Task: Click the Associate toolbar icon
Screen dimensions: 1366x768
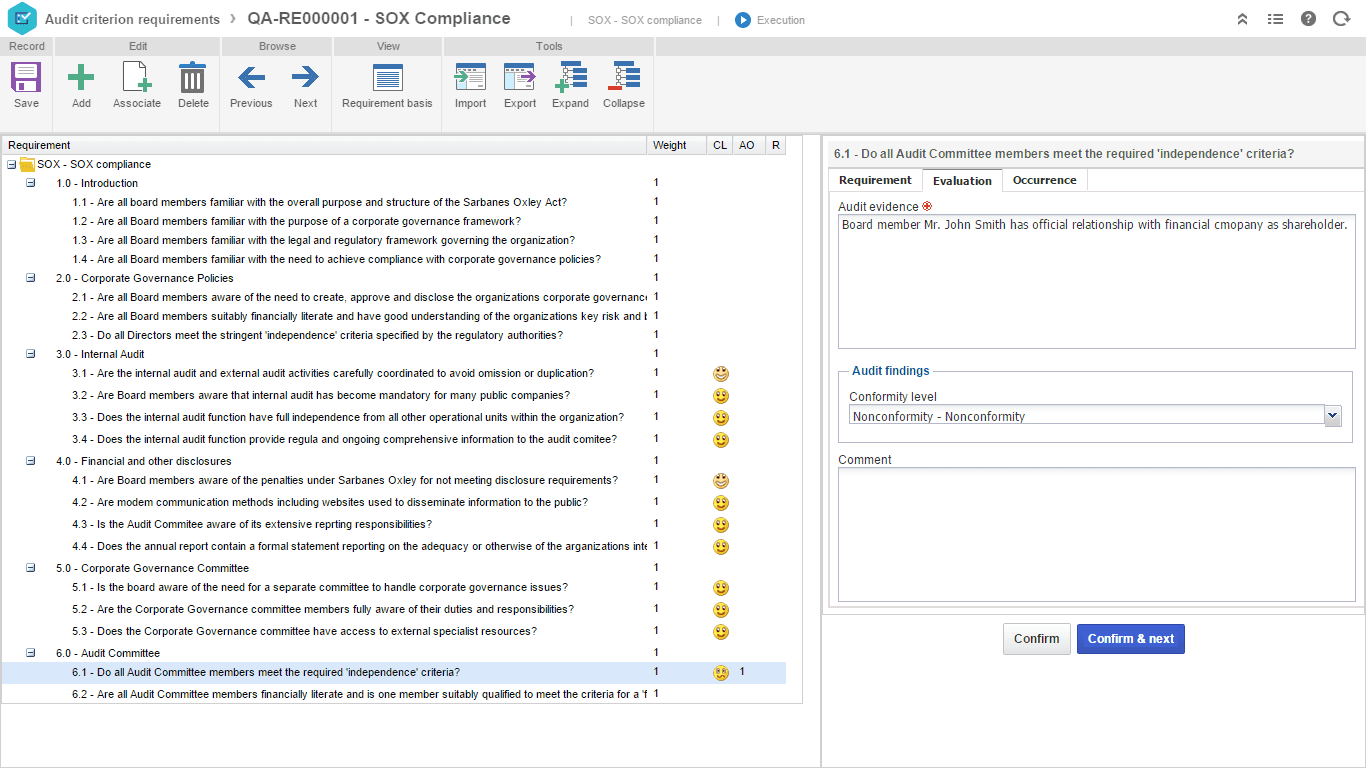Action: pos(137,78)
